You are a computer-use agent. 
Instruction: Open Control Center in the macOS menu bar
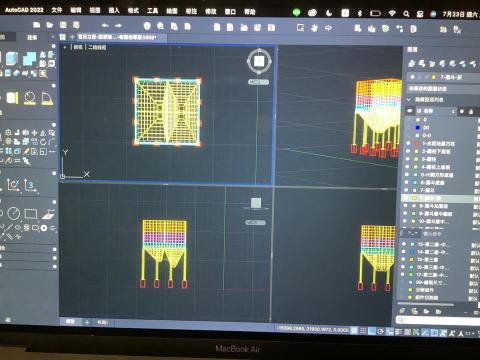(x=420, y=14)
